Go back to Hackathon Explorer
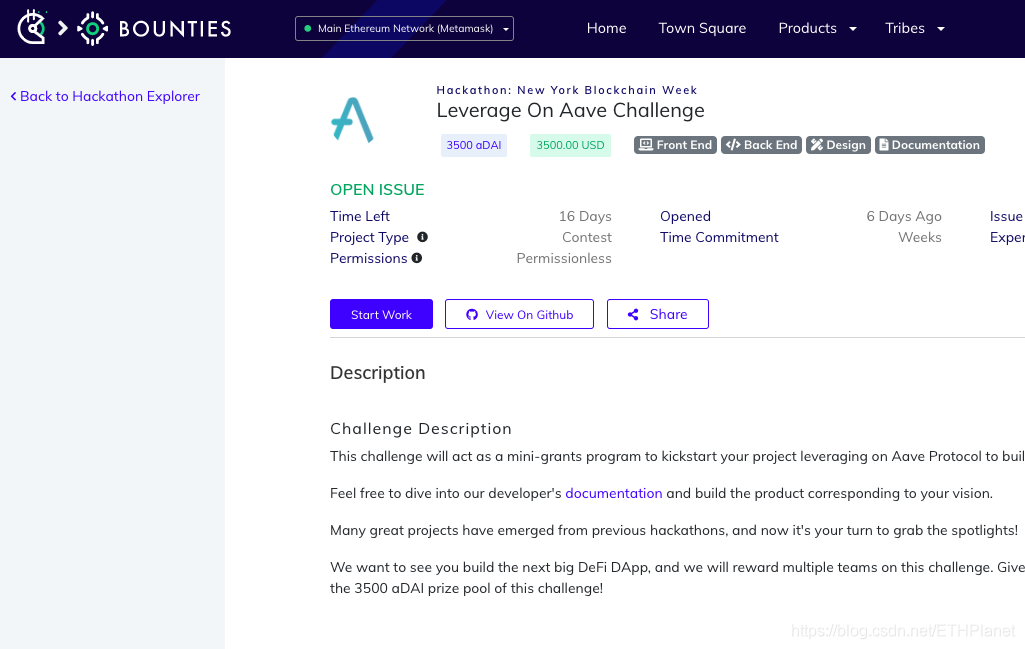The height and width of the screenshot is (649, 1025). pos(105,96)
